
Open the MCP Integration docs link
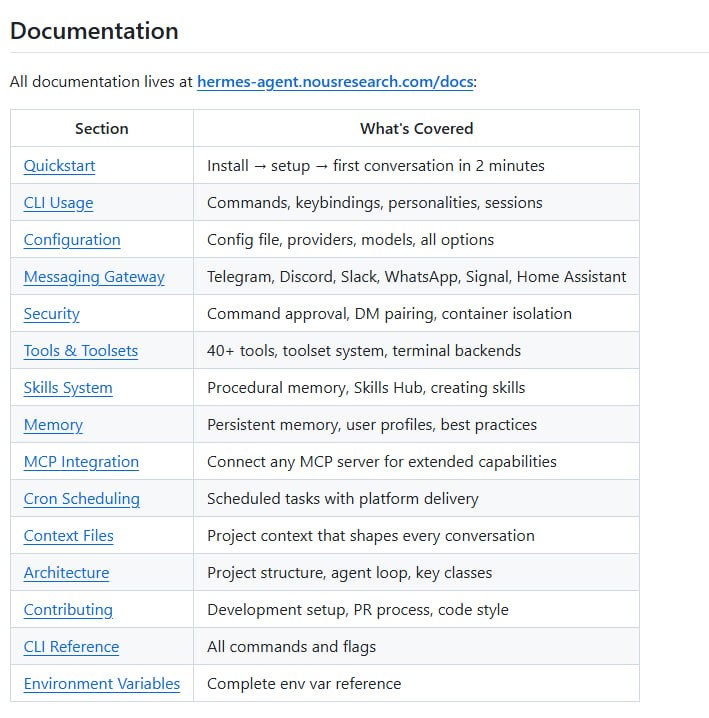(x=81, y=462)
